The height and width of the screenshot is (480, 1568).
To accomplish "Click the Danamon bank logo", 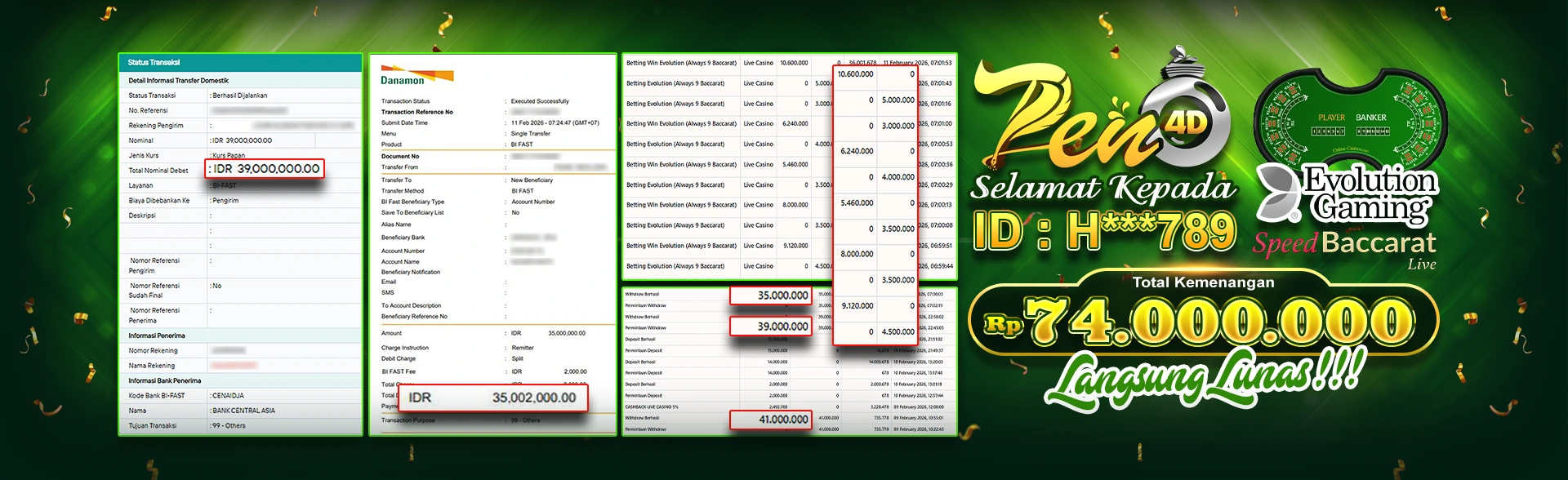I will [416, 76].
